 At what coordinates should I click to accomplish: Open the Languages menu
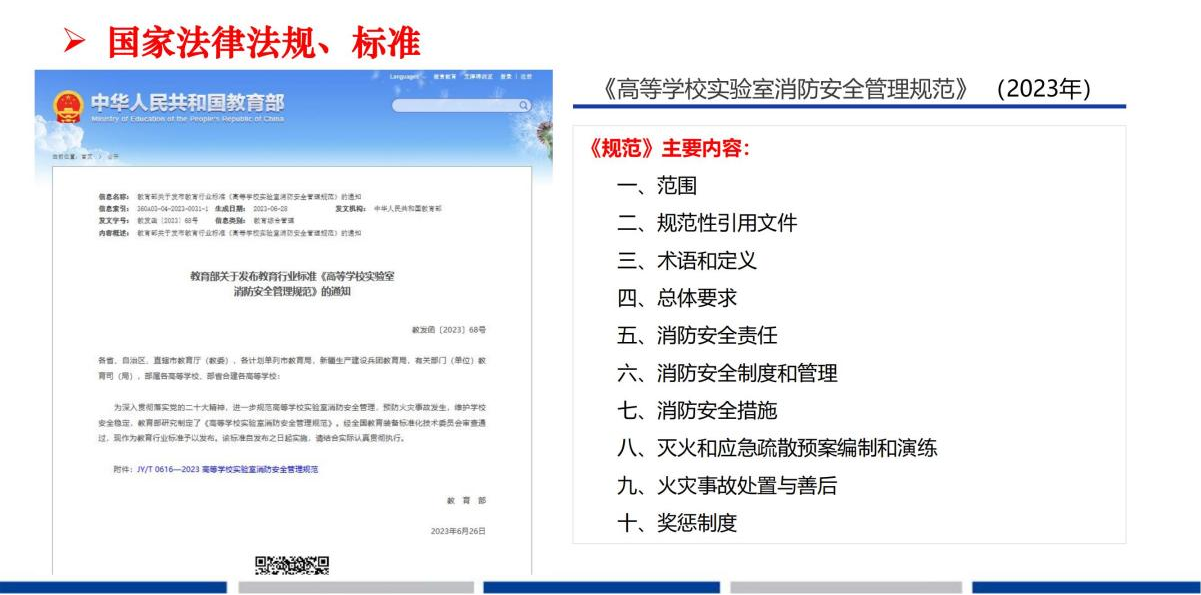tap(404, 77)
